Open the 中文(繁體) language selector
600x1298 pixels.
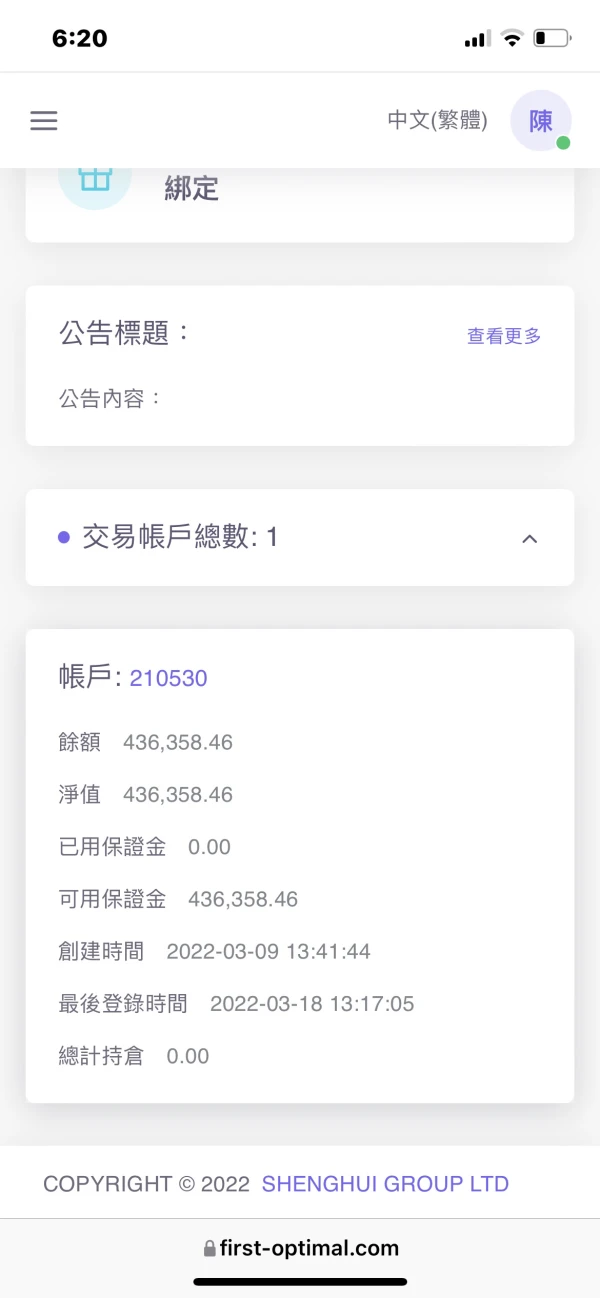point(437,121)
